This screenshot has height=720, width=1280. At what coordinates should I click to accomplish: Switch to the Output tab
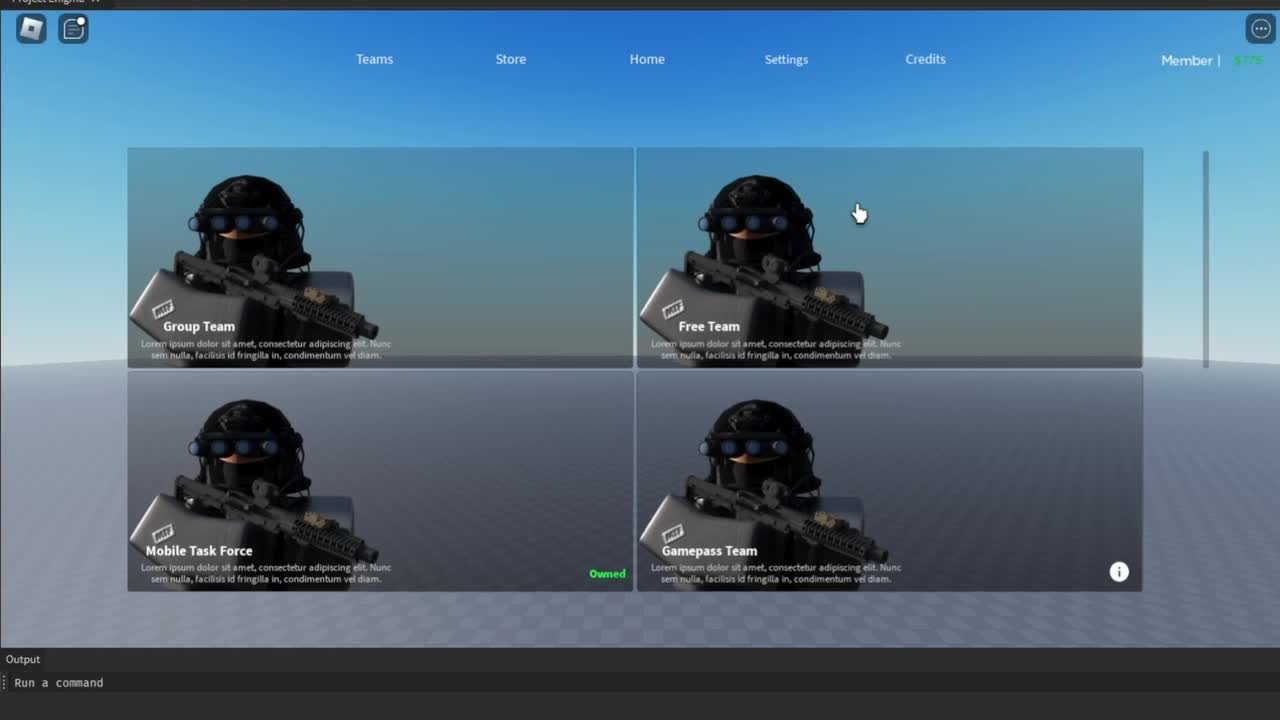point(22,659)
